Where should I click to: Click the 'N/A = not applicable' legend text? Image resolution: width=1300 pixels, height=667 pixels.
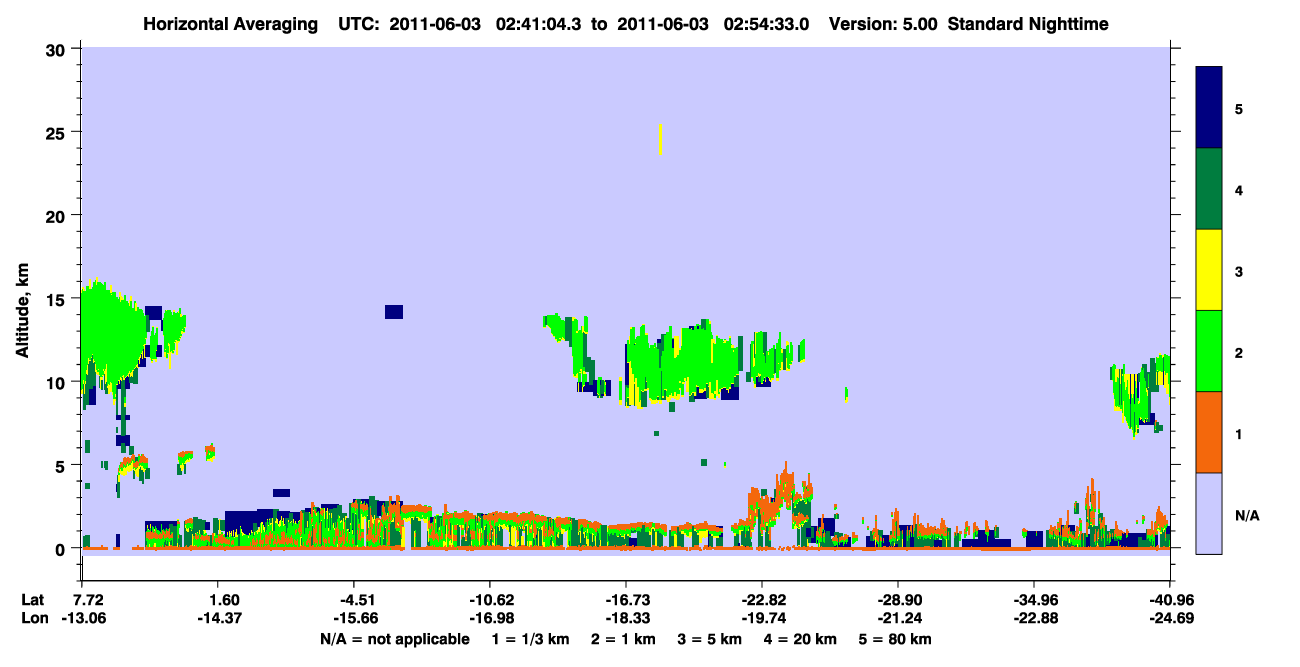[394, 639]
